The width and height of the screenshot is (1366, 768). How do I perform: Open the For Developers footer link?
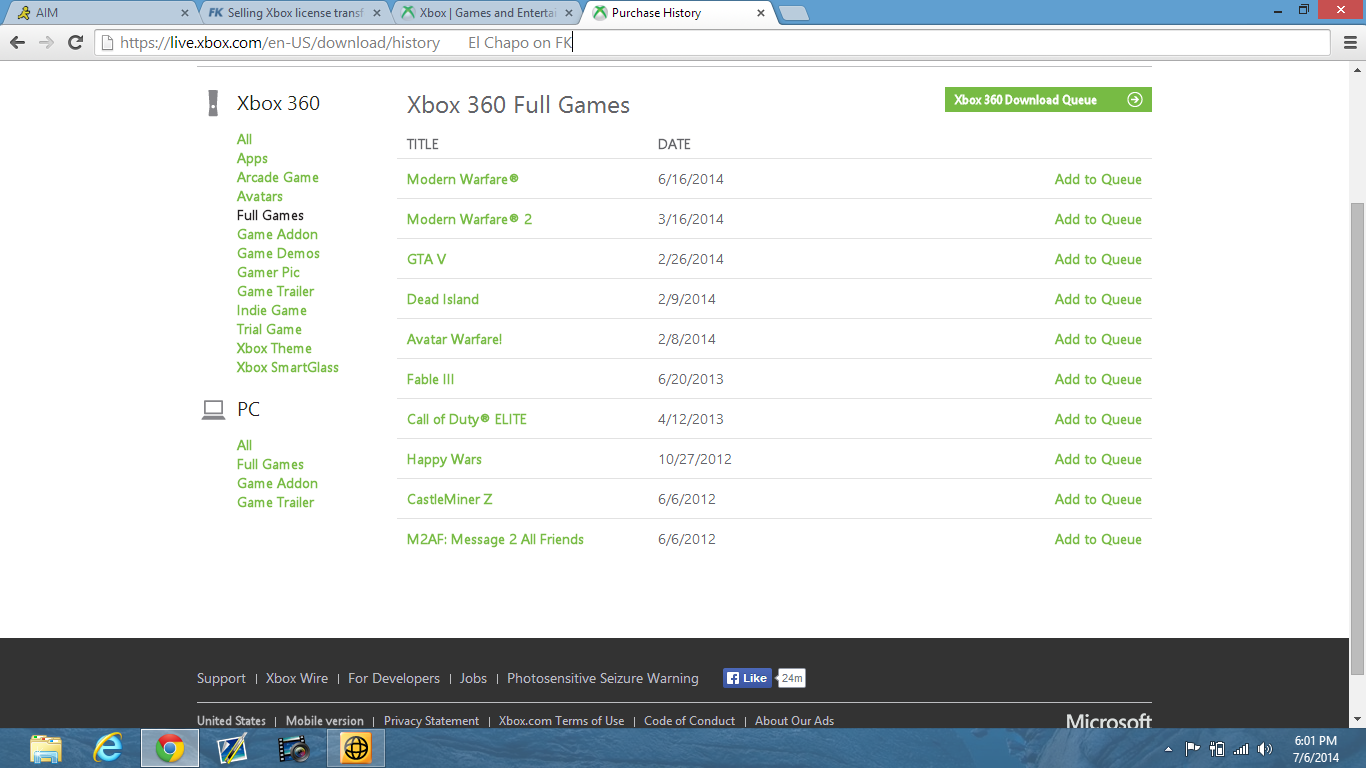[394, 678]
